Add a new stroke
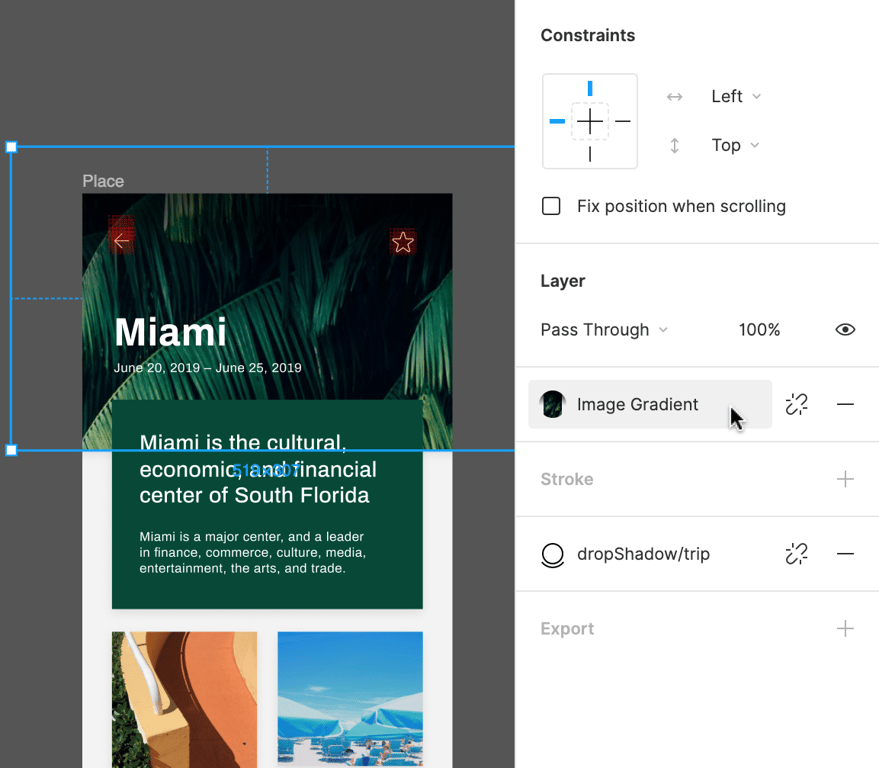The width and height of the screenshot is (879, 768). [845, 479]
